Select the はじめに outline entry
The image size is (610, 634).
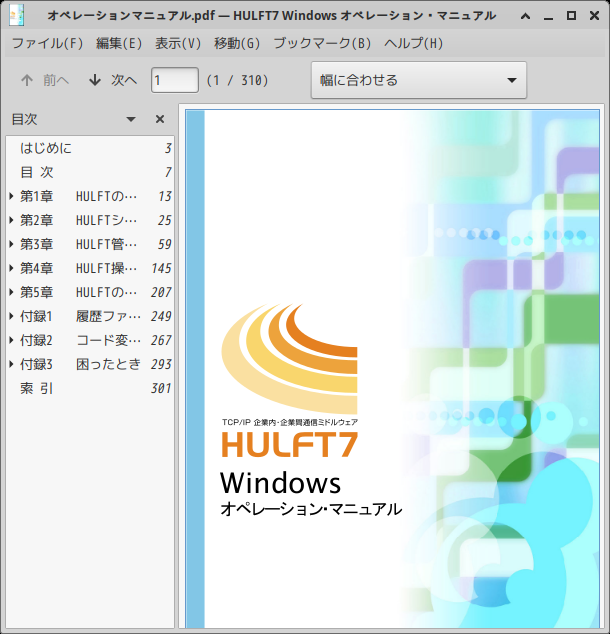coord(90,148)
